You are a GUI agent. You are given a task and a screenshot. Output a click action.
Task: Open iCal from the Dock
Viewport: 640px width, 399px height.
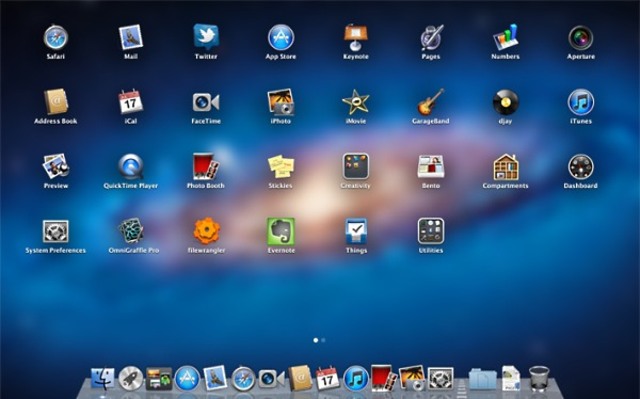327,378
